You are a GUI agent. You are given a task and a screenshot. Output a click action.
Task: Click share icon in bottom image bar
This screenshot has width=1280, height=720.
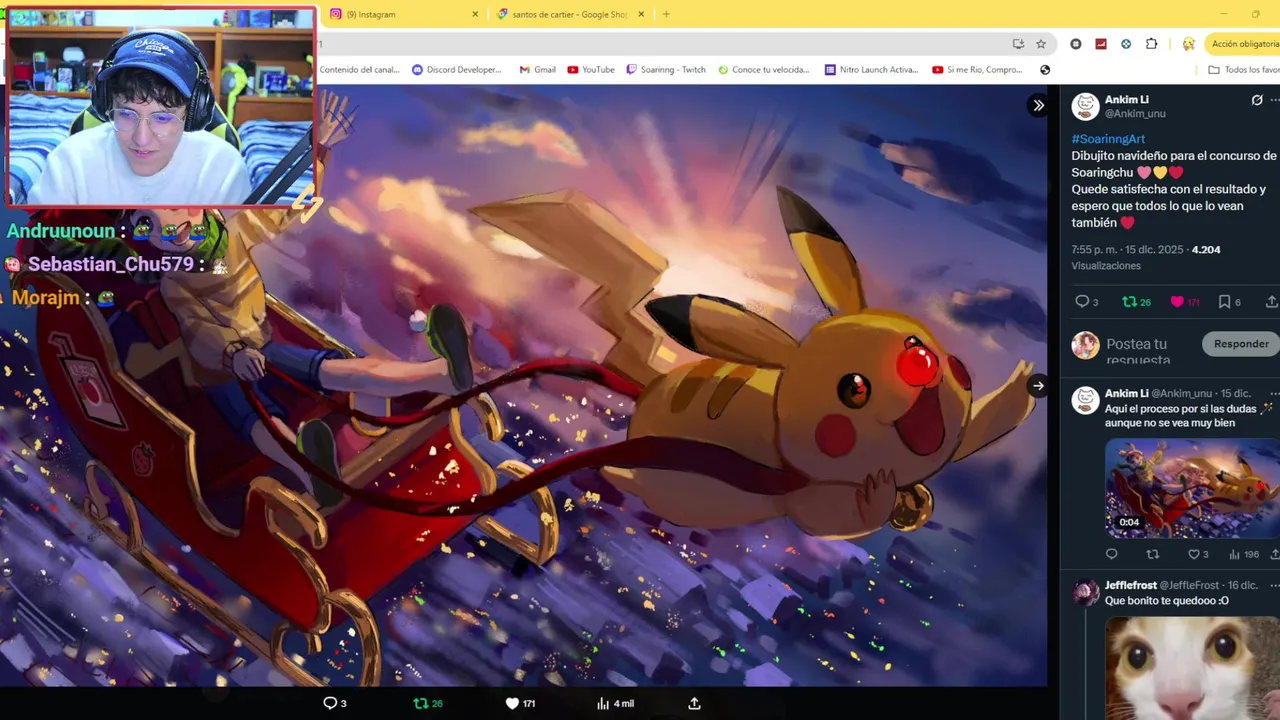point(694,704)
